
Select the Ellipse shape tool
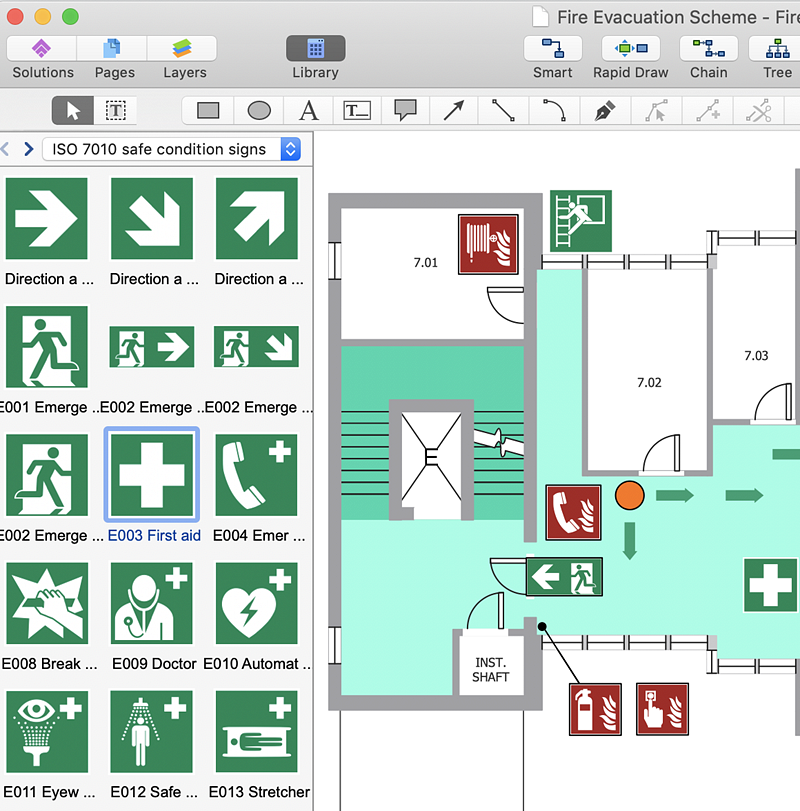pyautogui.click(x=259, y=111)
